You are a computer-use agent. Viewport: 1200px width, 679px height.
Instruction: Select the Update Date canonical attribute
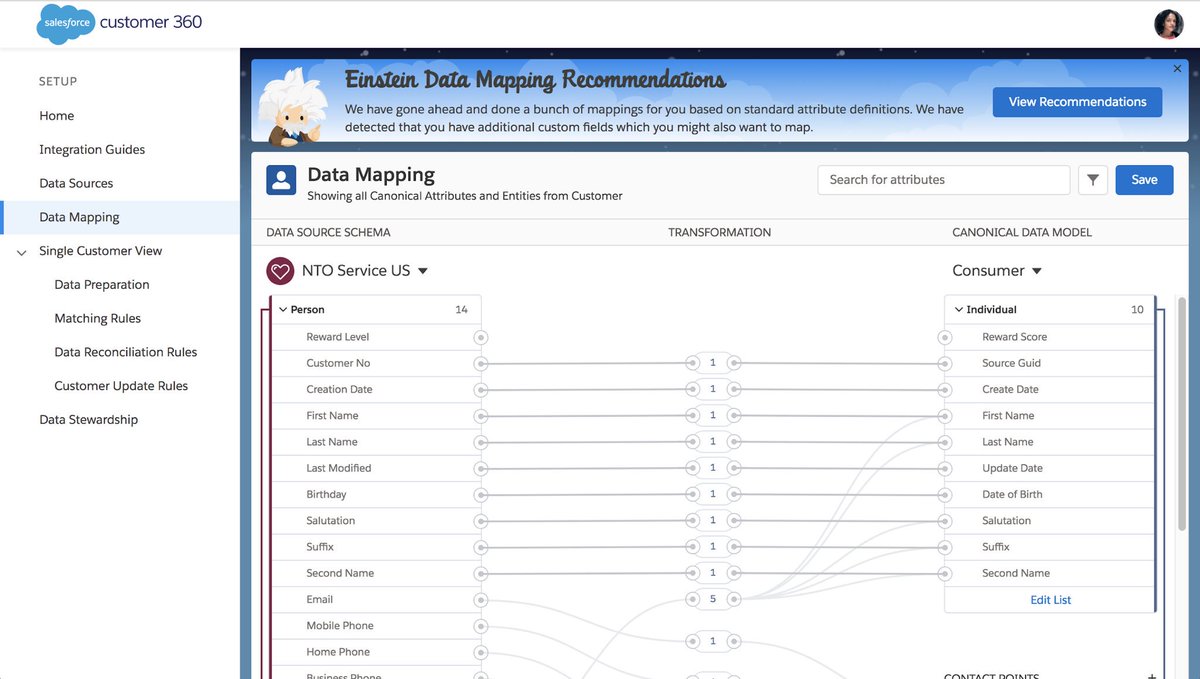coord(1049,468)
